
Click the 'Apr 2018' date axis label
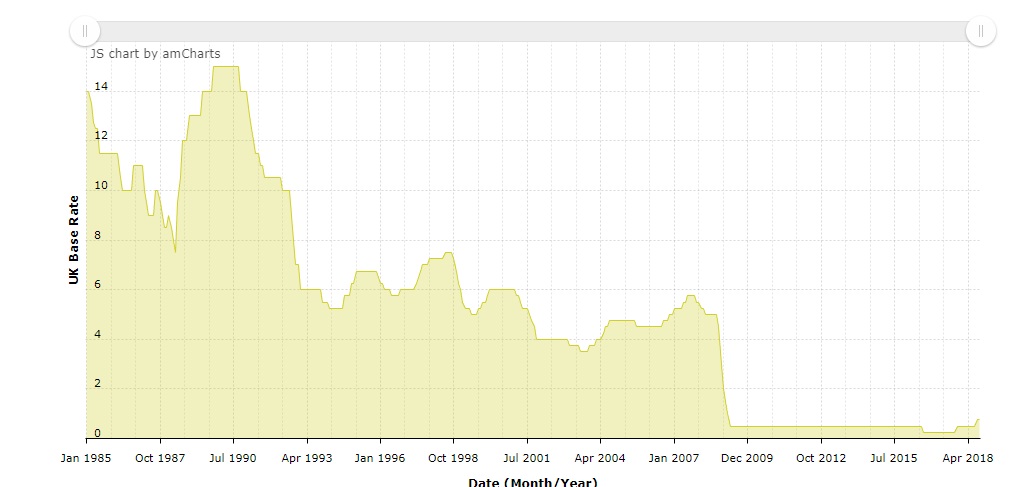[968, 458]
